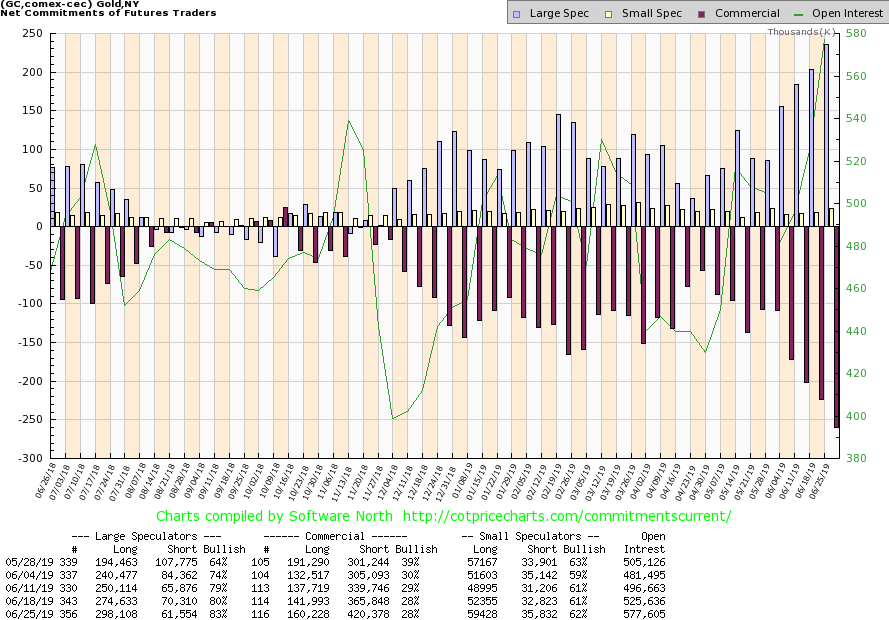Image resolution: width=889 pixels, height=620 pixels.
Task: Open the cotpricecharts.com URL text
Action: (575, 516)
